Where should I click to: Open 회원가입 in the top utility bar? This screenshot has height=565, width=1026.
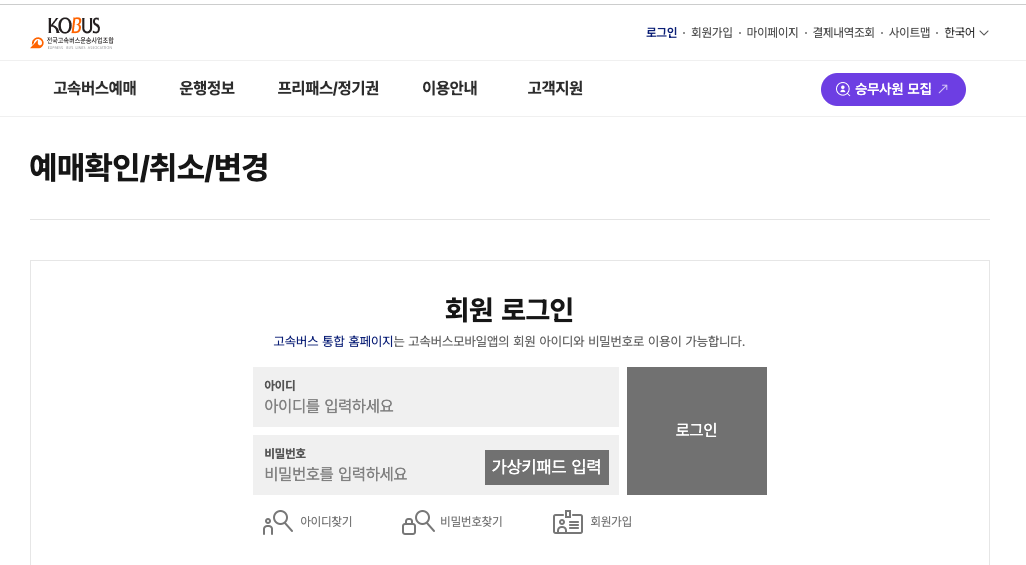click(712, 33)
